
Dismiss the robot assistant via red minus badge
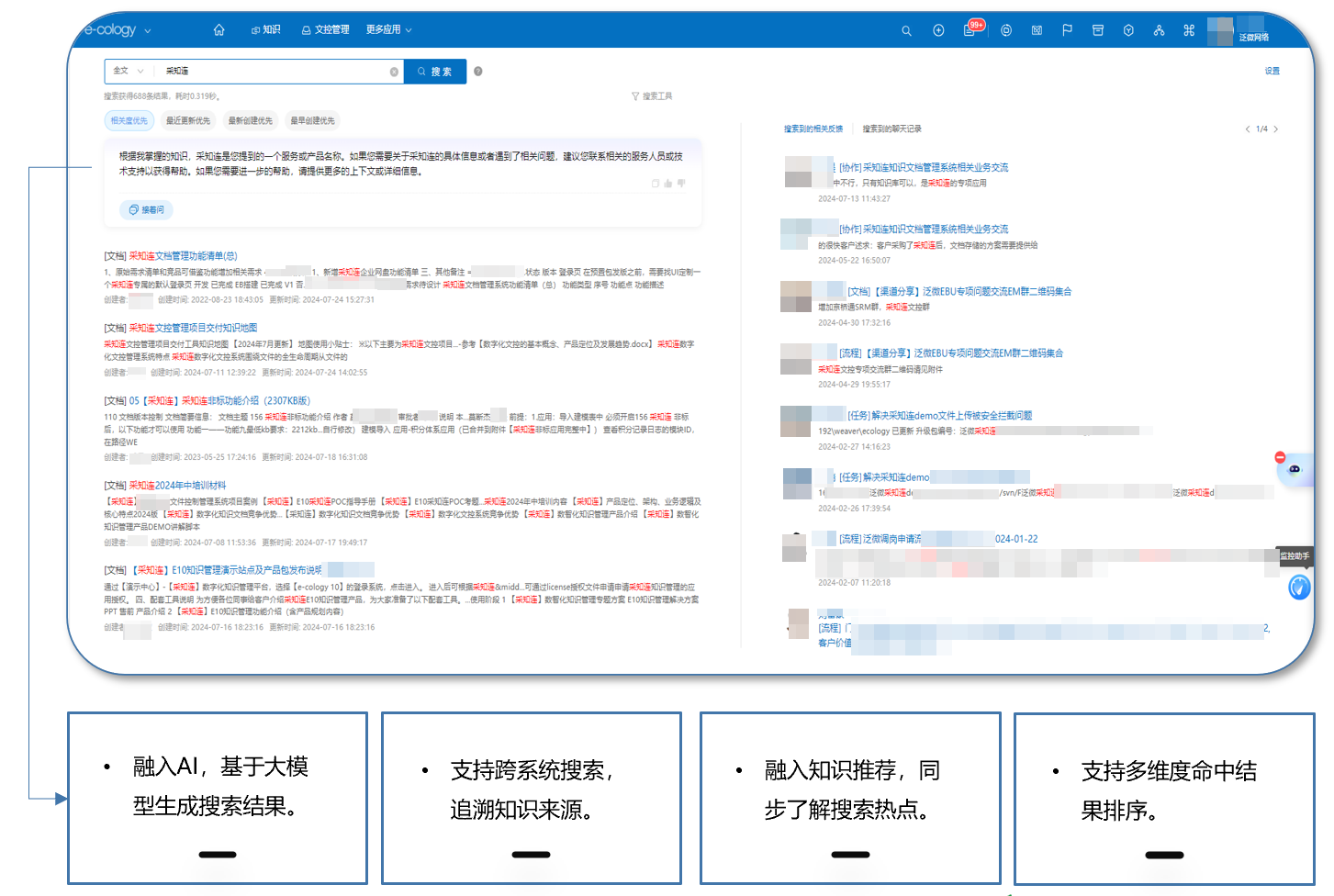1280,457
